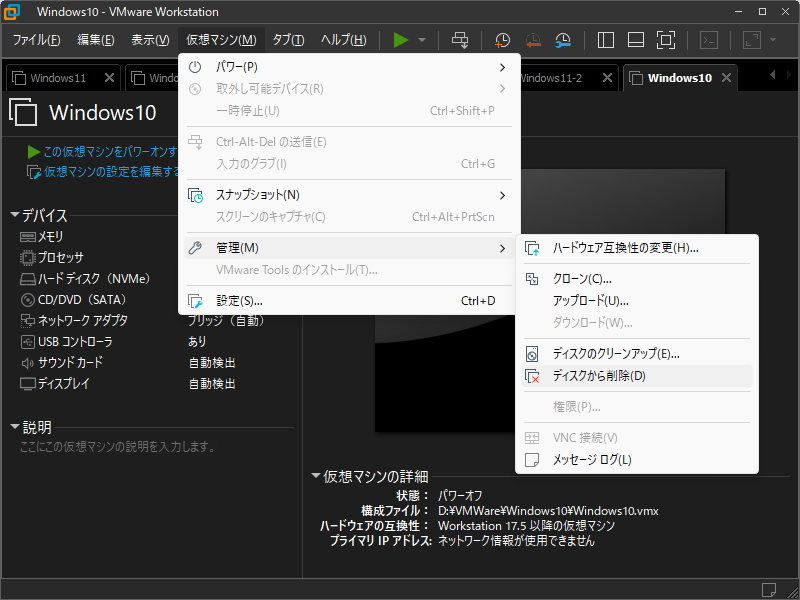Enter full screen mode from the toolbar
The width and height of the screenshot is (800, 600).
(x=666, y=40)
